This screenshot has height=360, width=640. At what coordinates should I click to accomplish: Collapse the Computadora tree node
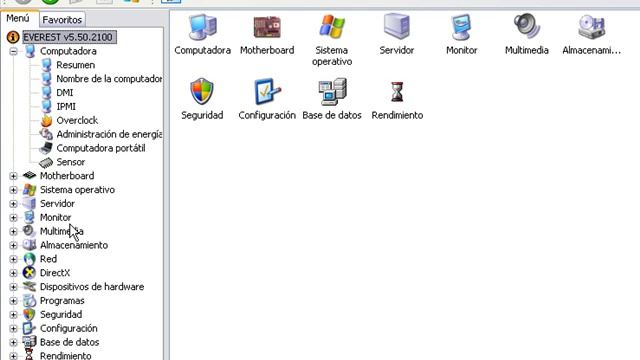pyautogui.click(x=13, y=51)
